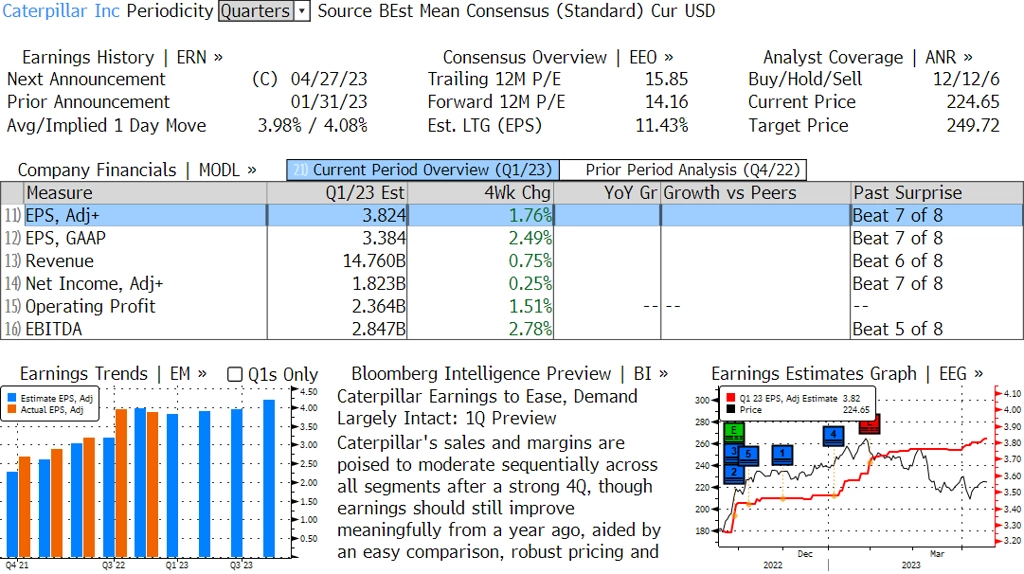Open Analyst Coverage ANR link
Image resolution: width=1024 pixels, height=574 pixels.
tap(867, 57)
